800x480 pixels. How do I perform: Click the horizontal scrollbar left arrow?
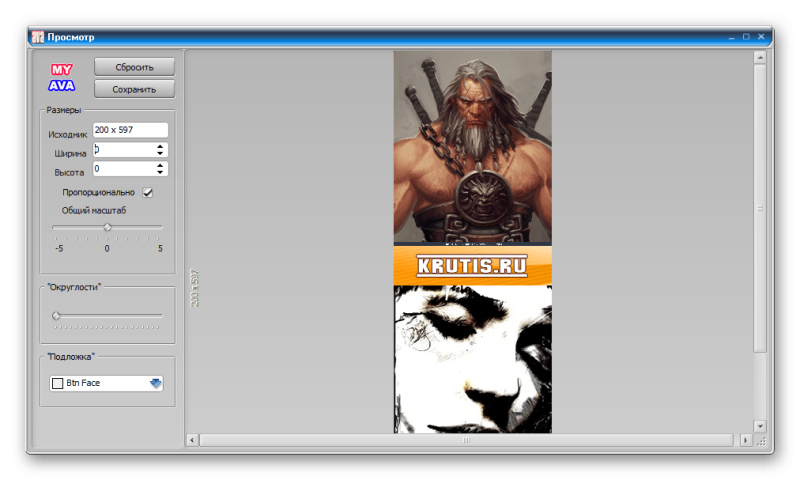coord(192,440)
